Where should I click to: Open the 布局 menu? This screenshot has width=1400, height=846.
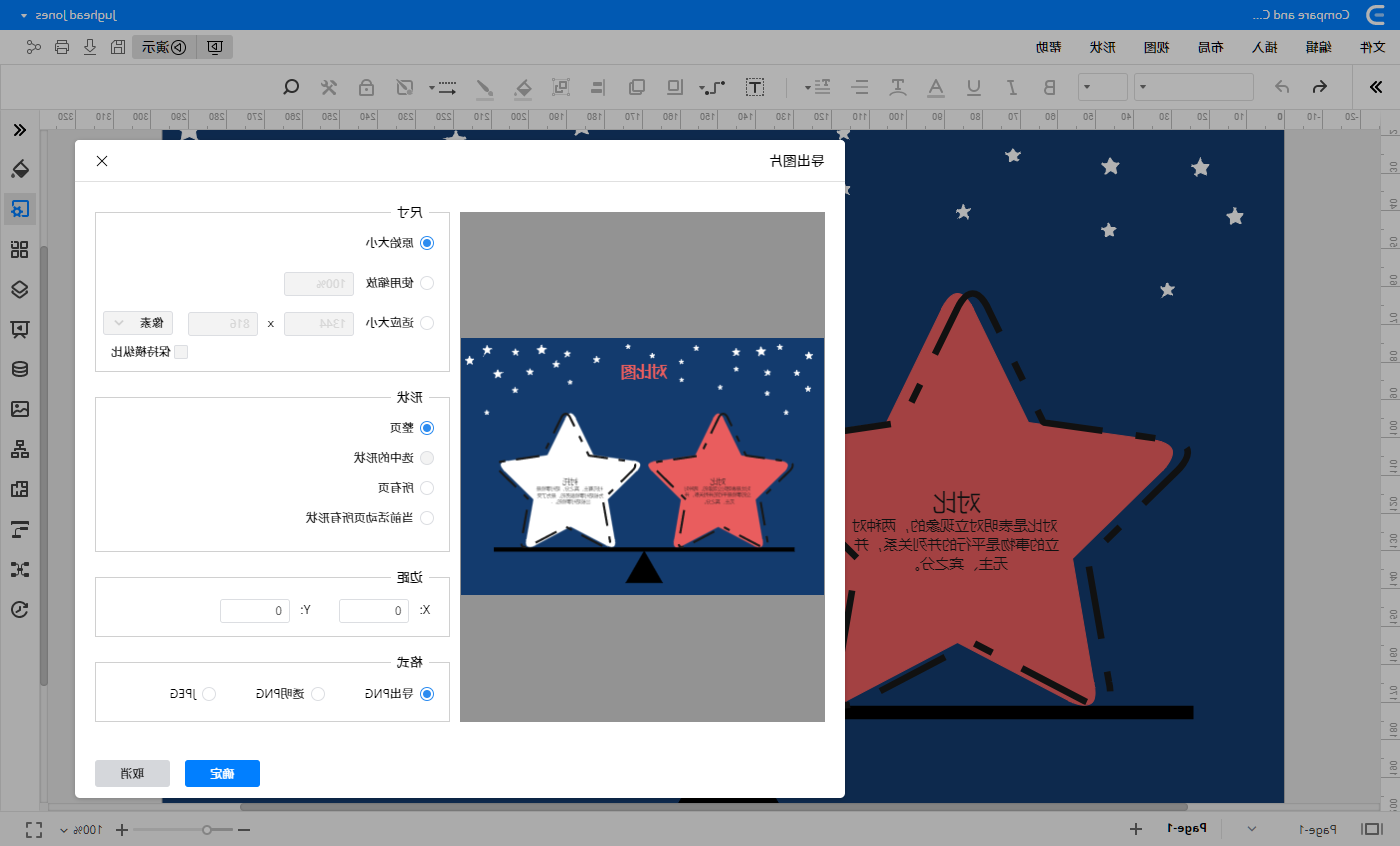click(1210, 46)
